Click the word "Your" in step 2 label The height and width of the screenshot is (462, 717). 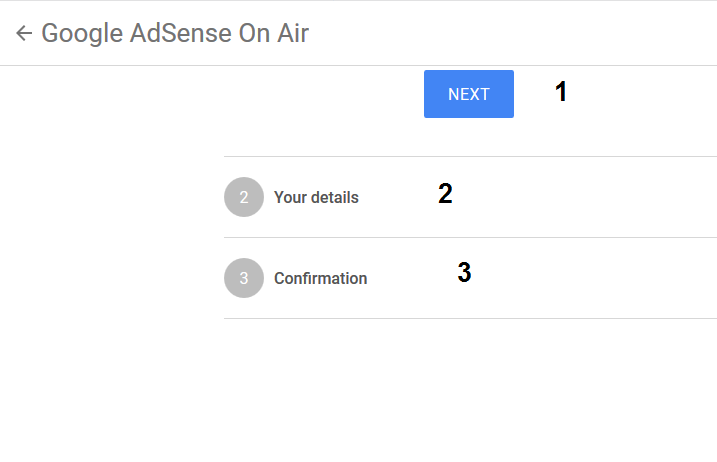point(290,197)
